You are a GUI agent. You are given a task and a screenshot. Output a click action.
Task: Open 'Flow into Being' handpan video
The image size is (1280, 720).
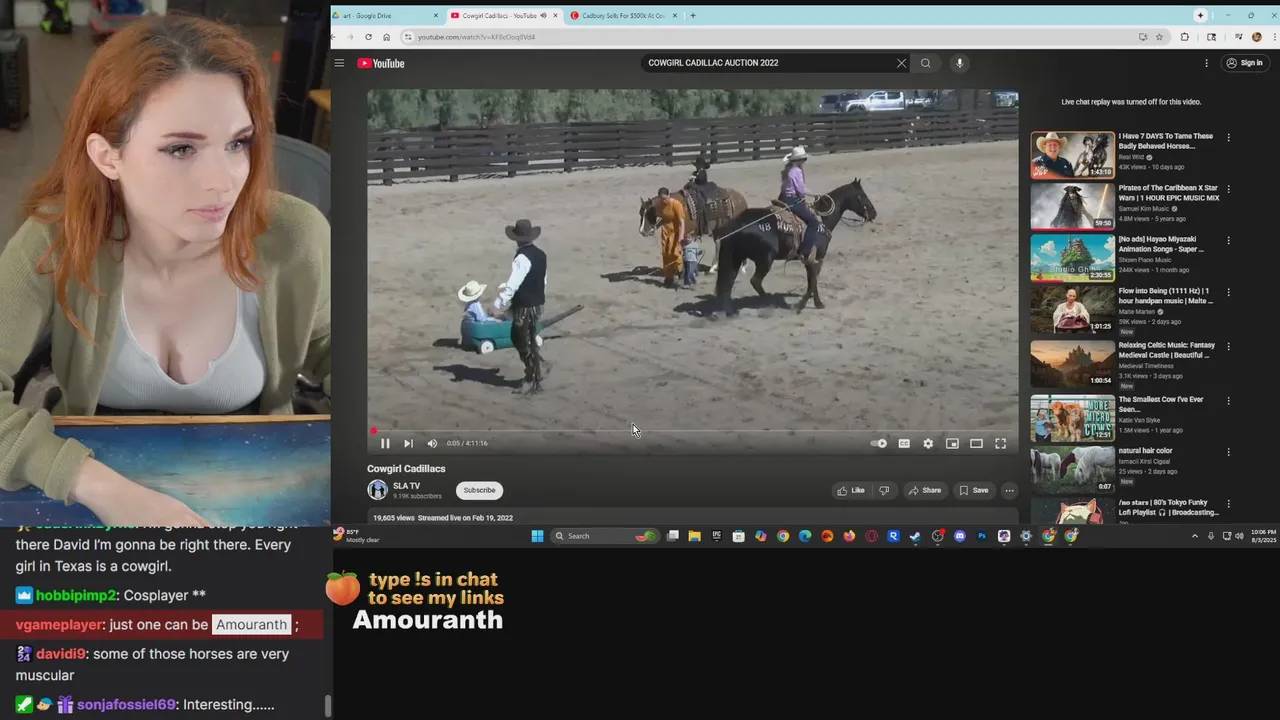pos(1072,310)
